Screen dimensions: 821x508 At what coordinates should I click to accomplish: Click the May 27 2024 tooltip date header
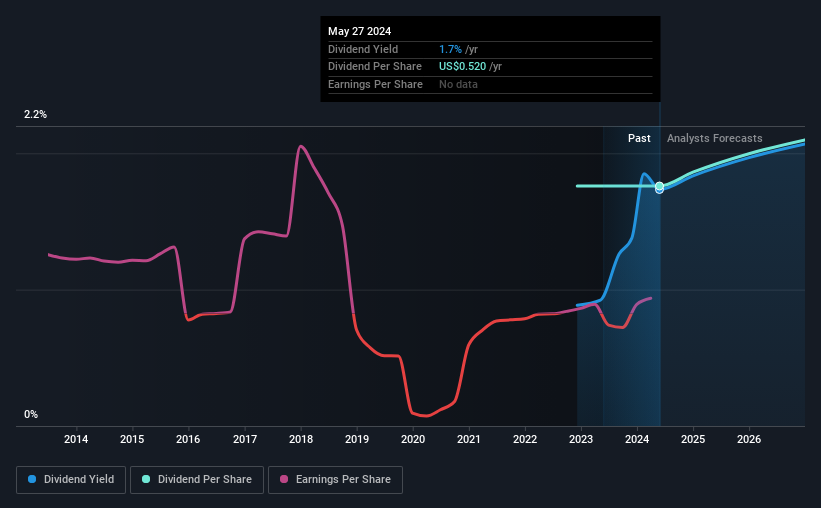tap(360, 31)
